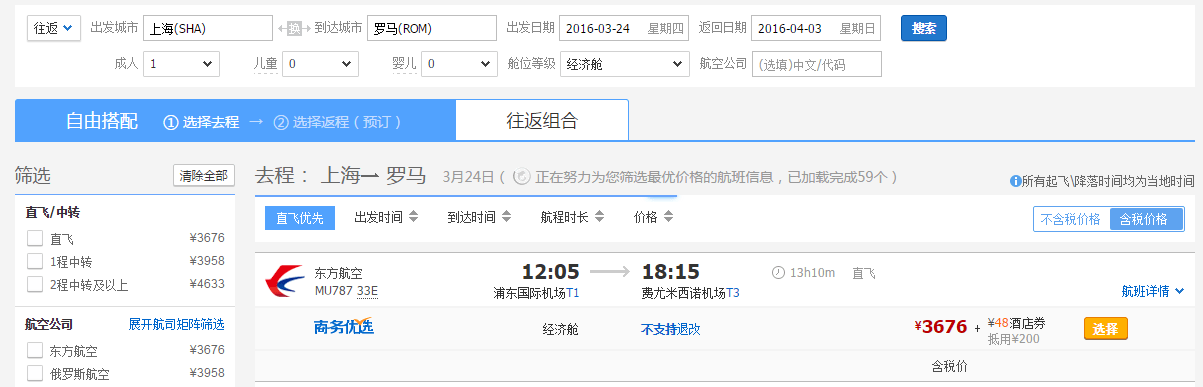Click sort arrows beside 到达时间
This screenshot has height=387, width=1203.
point(506,217)
